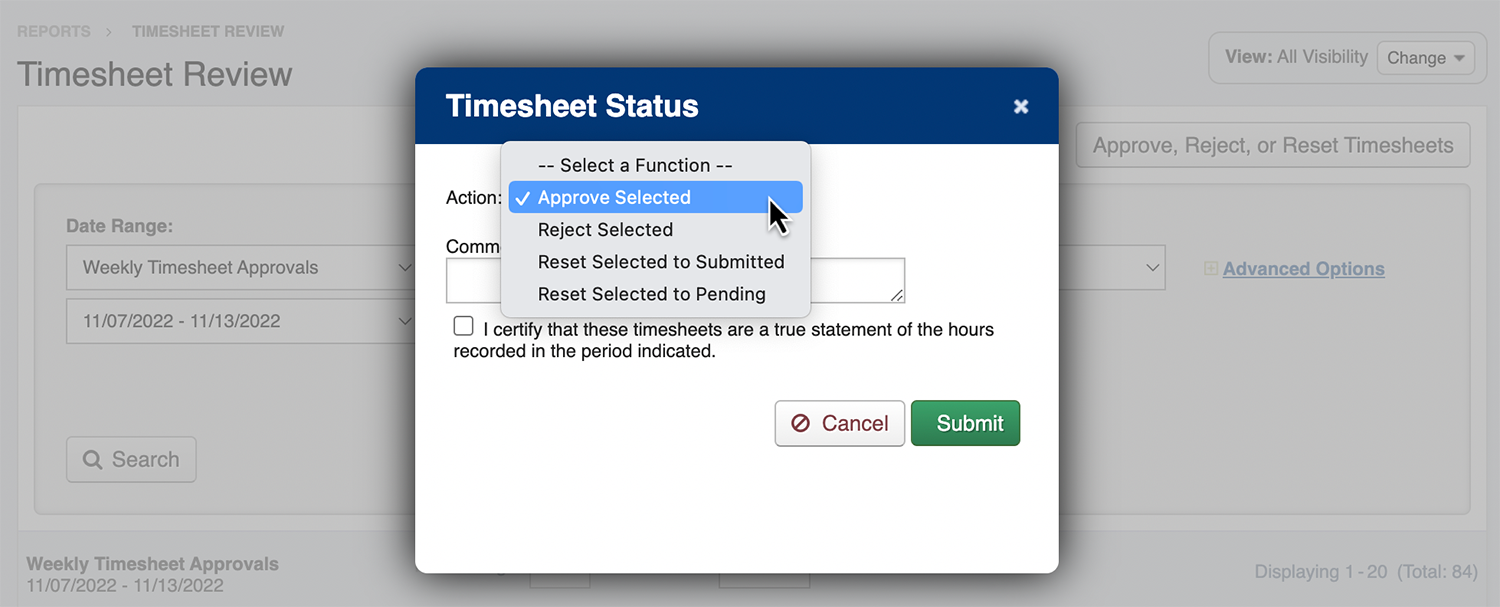Click inside the Comments text area
This screenshot has height=607, width=1500.
pyautogui.click(x=856, y=281)
